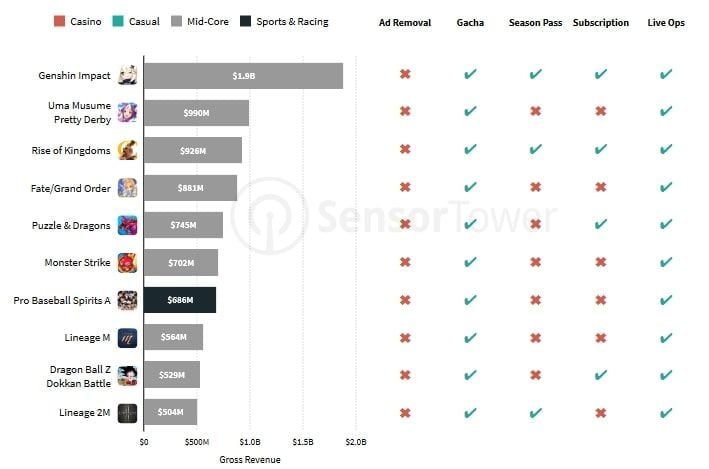This screenshot has height=469, width=709.
Task: Click the Ad Removal column header
Action: click(x=405, y=23)
